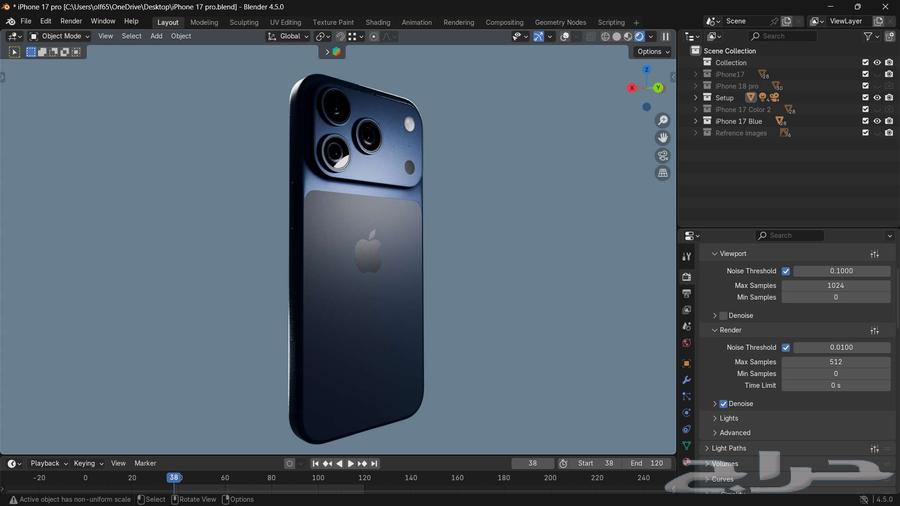The width and height of the screenshot is (900, 506).
Task: Expand the Setup collection tree
Action: [x=696, y=98]
